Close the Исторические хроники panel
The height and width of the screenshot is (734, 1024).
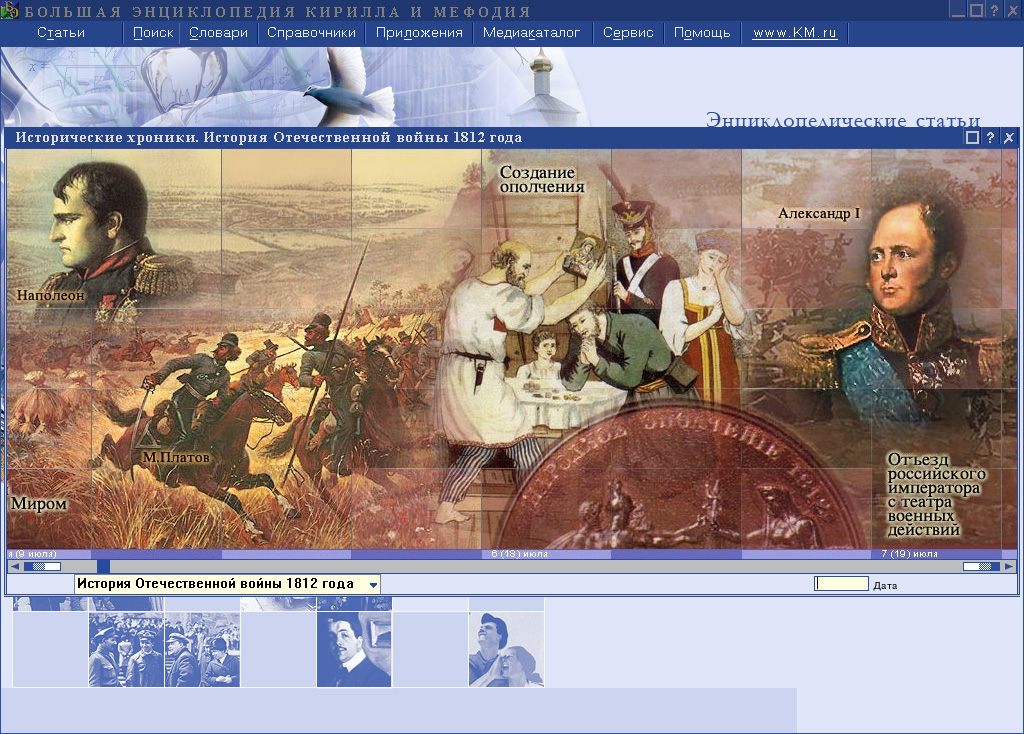coord(1008,137)
